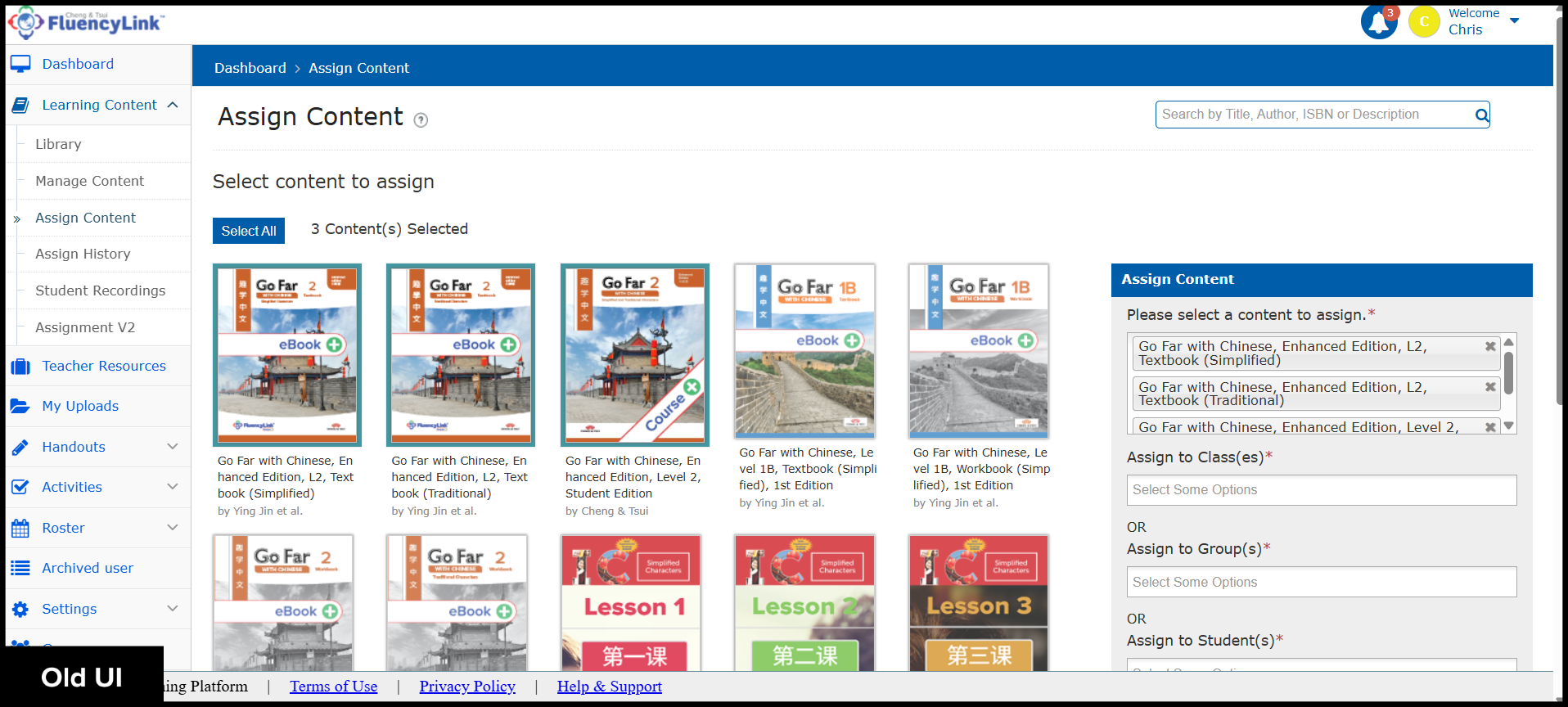Click the Archived user list icon
Image resolution: width=1568 pixels, height=707 pixels.
click(x=20, y=568)
